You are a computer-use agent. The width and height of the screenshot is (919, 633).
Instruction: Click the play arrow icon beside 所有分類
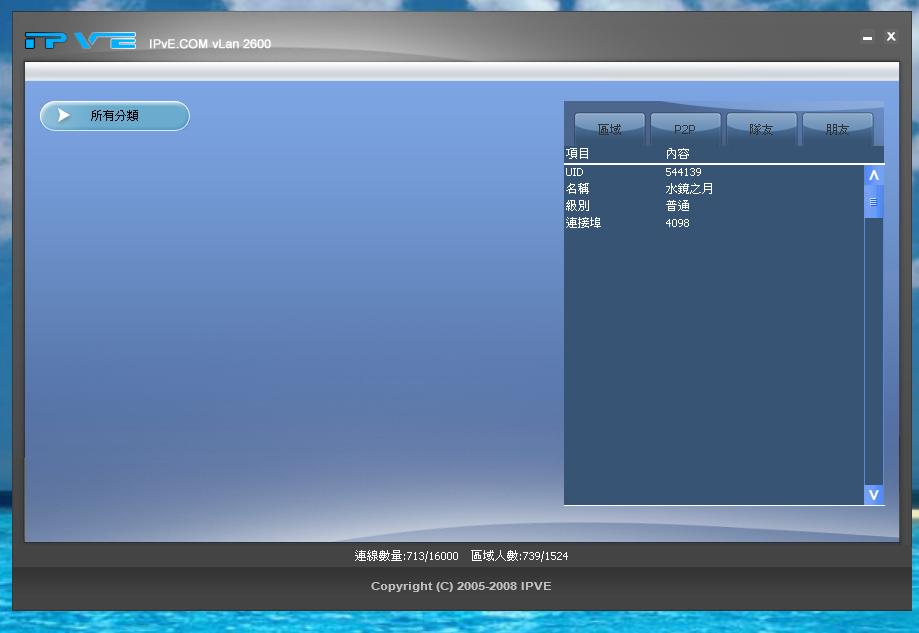(x=64, y=115)
